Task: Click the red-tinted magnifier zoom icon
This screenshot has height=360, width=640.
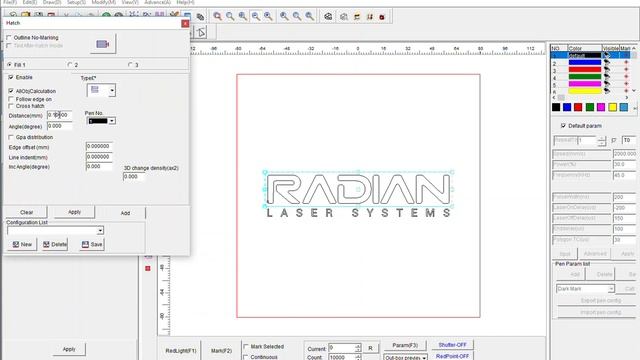Action: pyautogui.click(x=217, y=16)
